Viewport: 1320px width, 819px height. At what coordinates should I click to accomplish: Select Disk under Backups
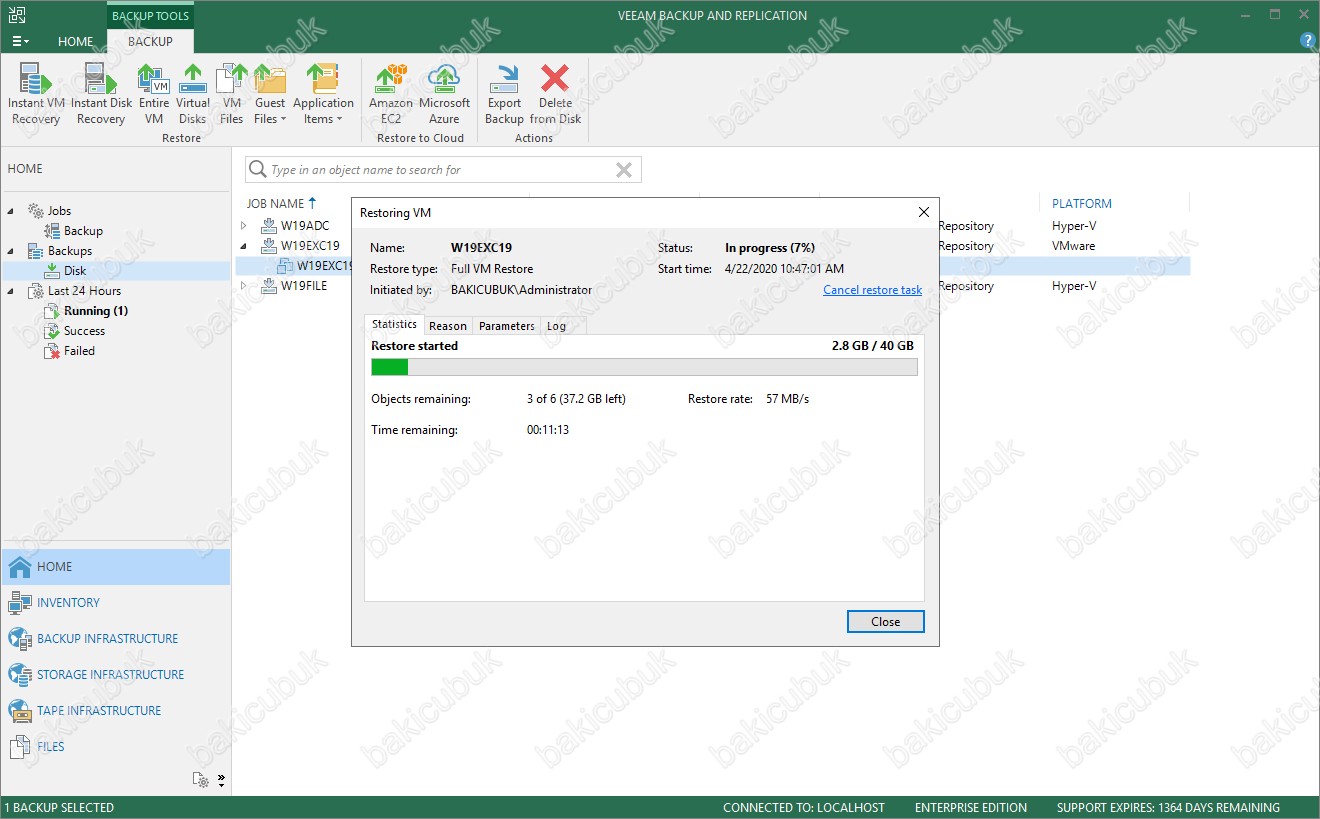75,271
